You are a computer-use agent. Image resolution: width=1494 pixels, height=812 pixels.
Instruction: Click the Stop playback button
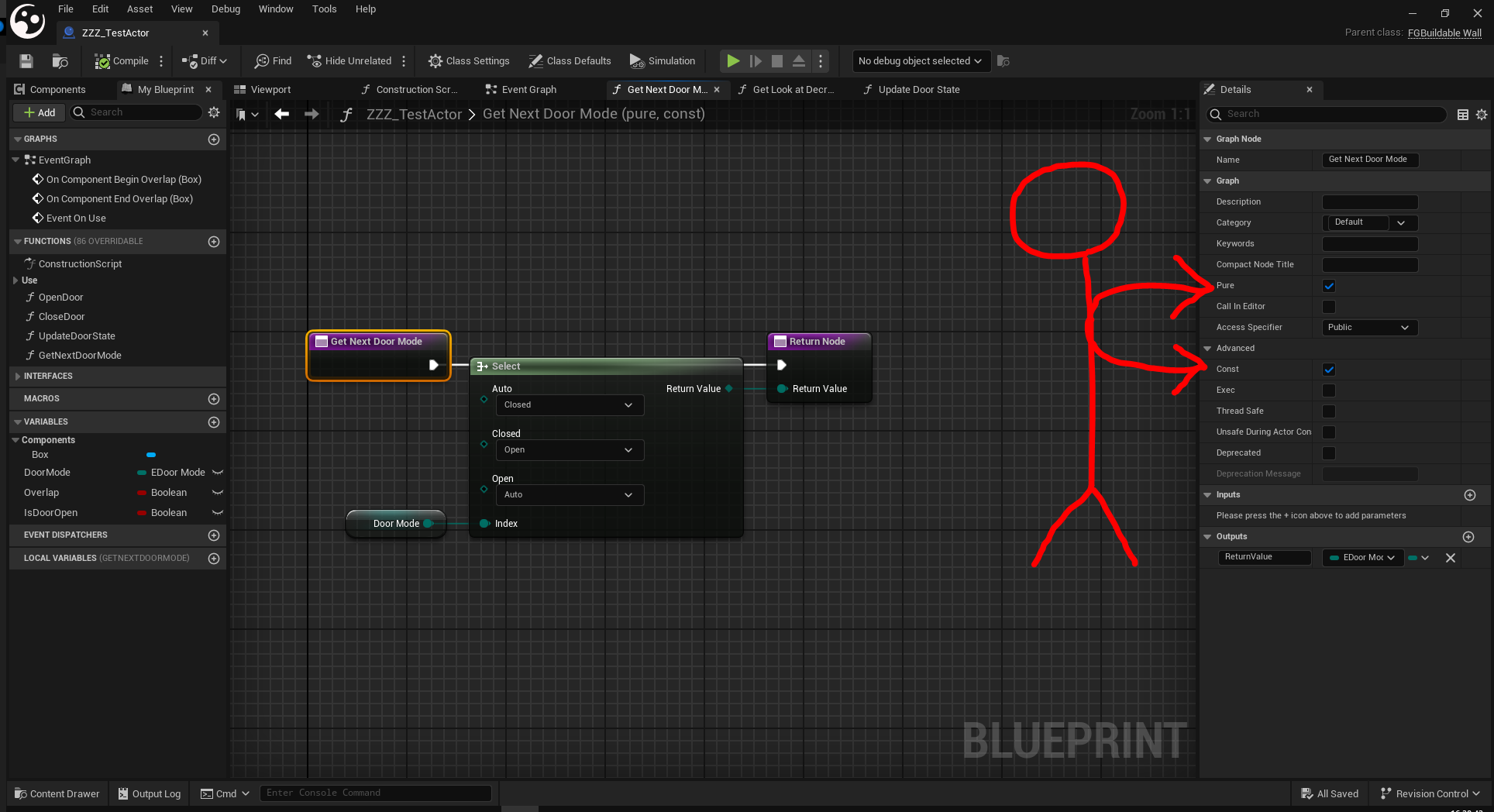click(x=777, y=61)
